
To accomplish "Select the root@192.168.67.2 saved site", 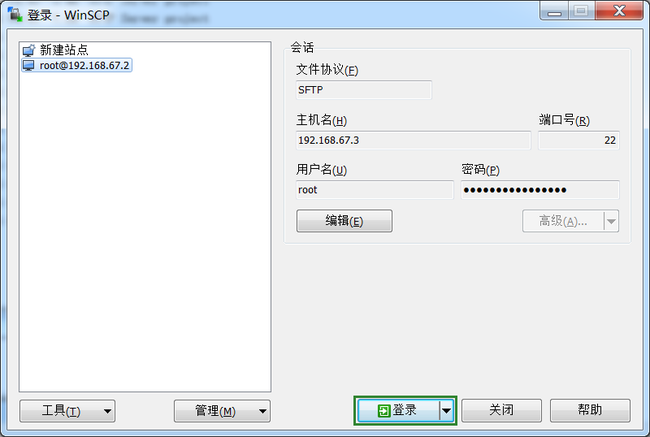I will pos(77,65).
